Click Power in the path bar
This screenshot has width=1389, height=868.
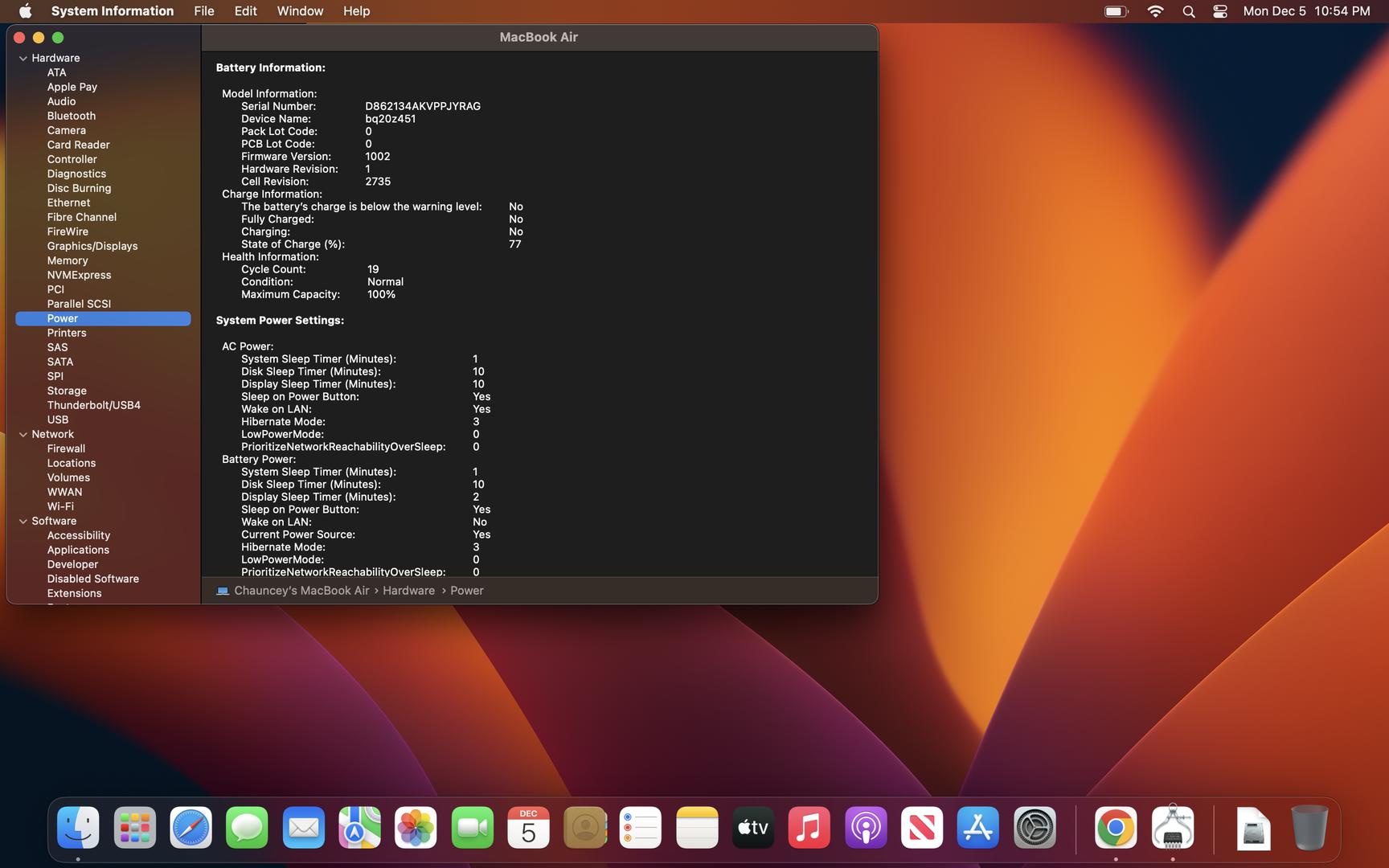click(467, 591)
